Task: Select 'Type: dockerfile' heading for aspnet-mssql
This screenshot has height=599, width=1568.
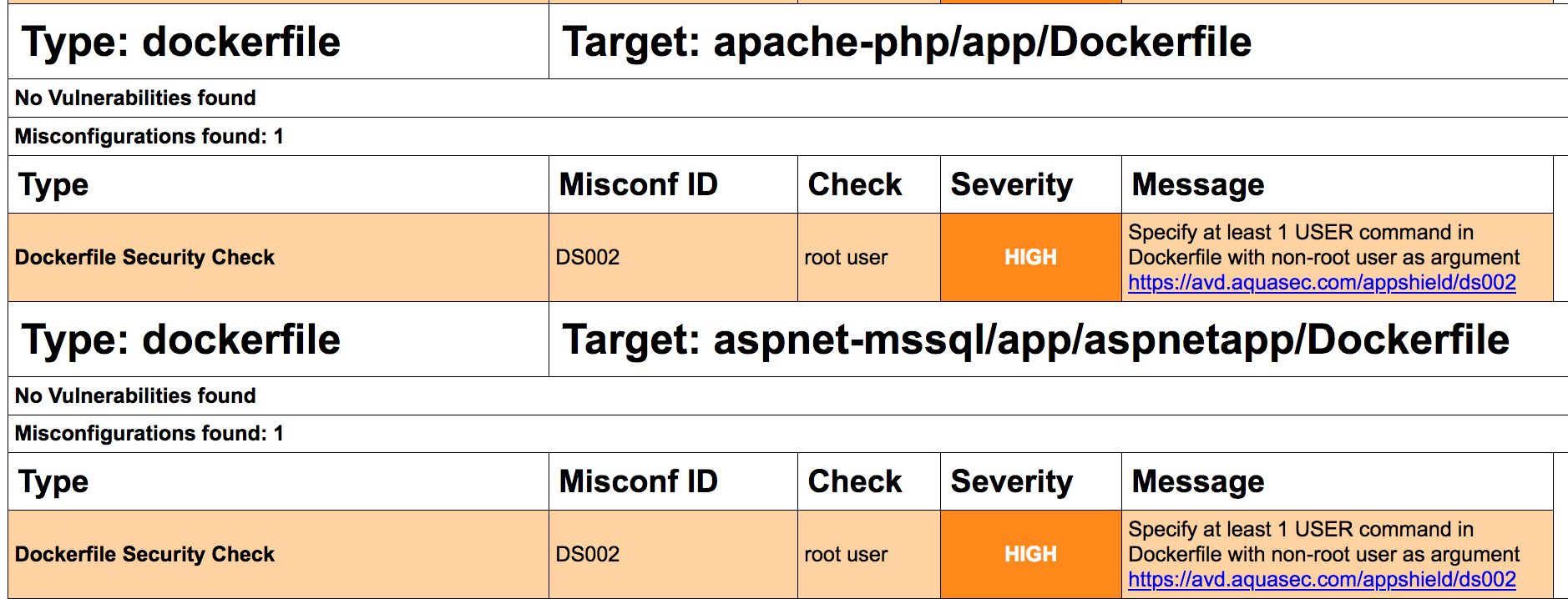Action: coord(181,340)
